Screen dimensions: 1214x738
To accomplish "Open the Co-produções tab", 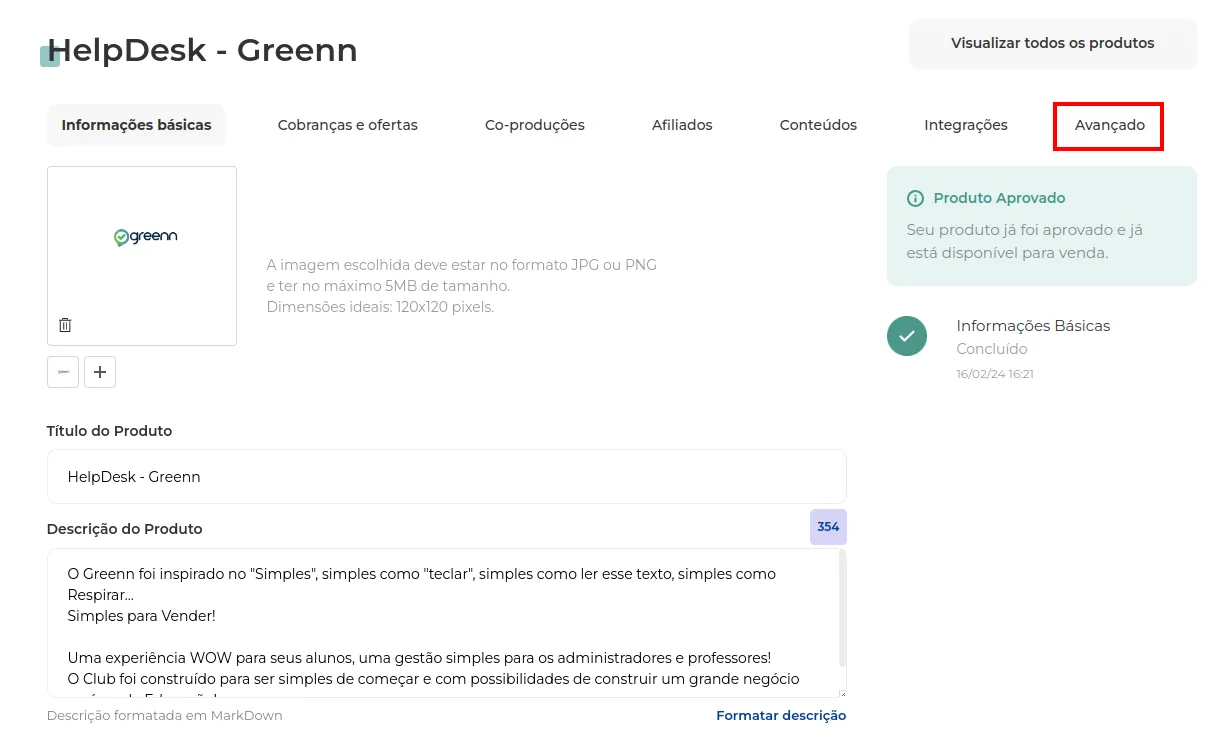I will click(535, 125).
